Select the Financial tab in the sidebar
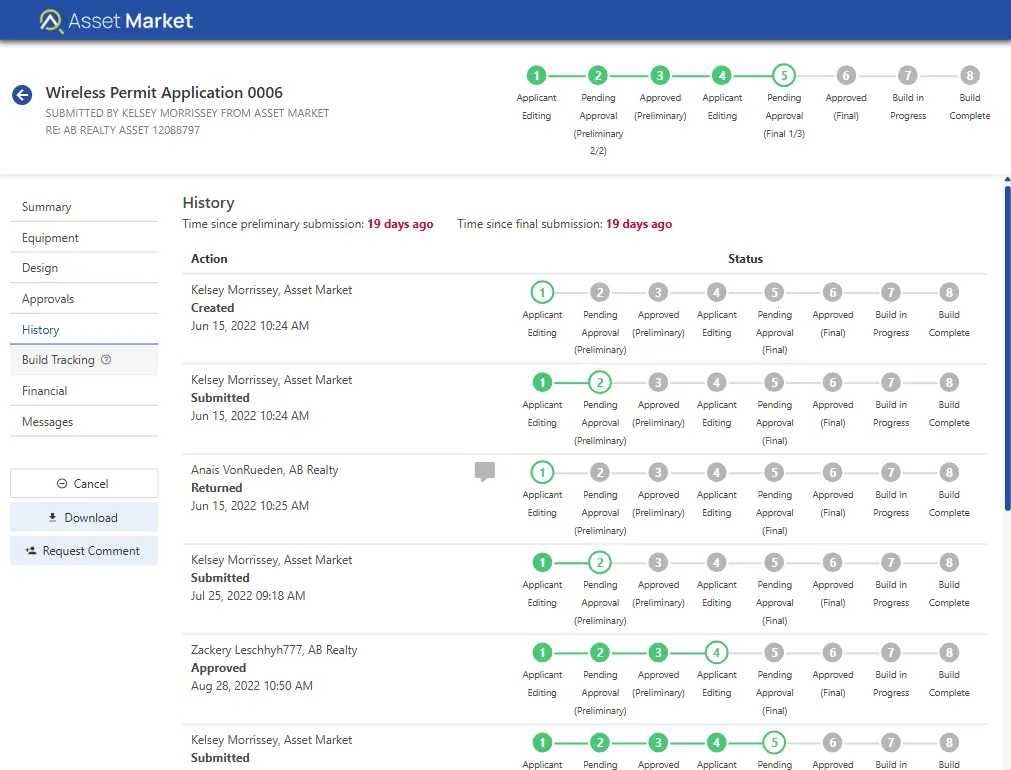Image resolution: width=1011 pixels, height=770 pixels. tap(45, 391)
